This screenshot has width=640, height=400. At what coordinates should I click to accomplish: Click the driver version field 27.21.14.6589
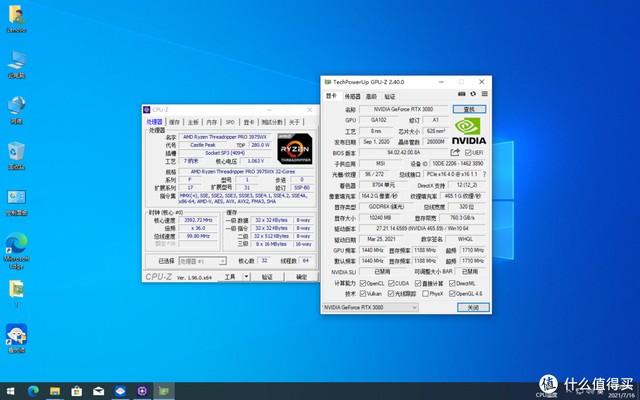click(x=422, y=228)
